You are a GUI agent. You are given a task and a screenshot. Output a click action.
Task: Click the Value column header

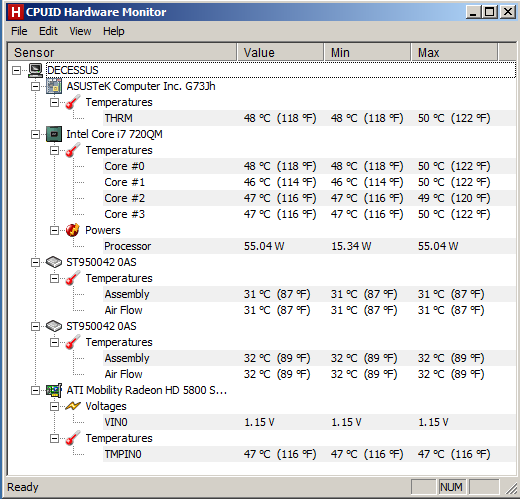point(281,52)
